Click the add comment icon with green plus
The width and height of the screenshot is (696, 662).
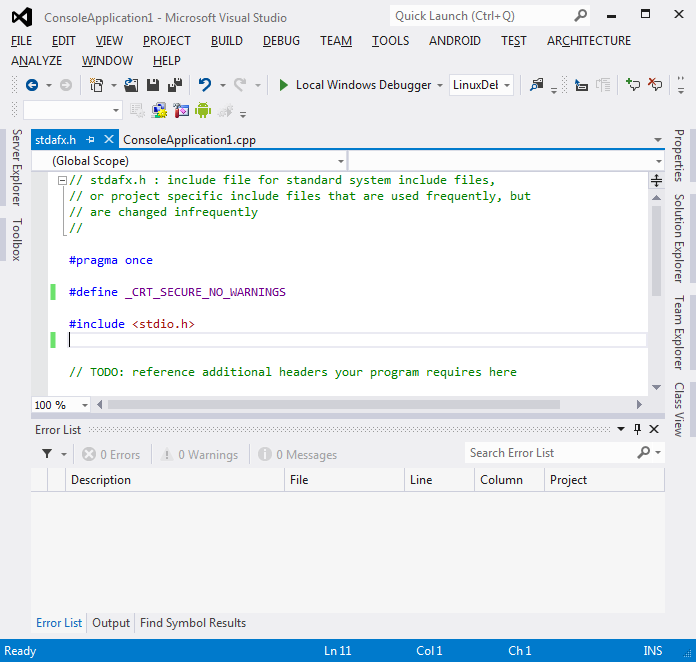coord(633,84)
